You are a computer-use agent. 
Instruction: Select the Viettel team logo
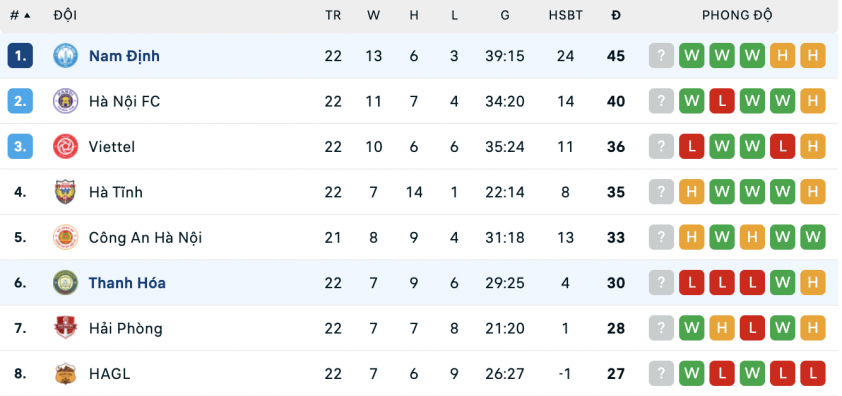(x=66, y=147)
